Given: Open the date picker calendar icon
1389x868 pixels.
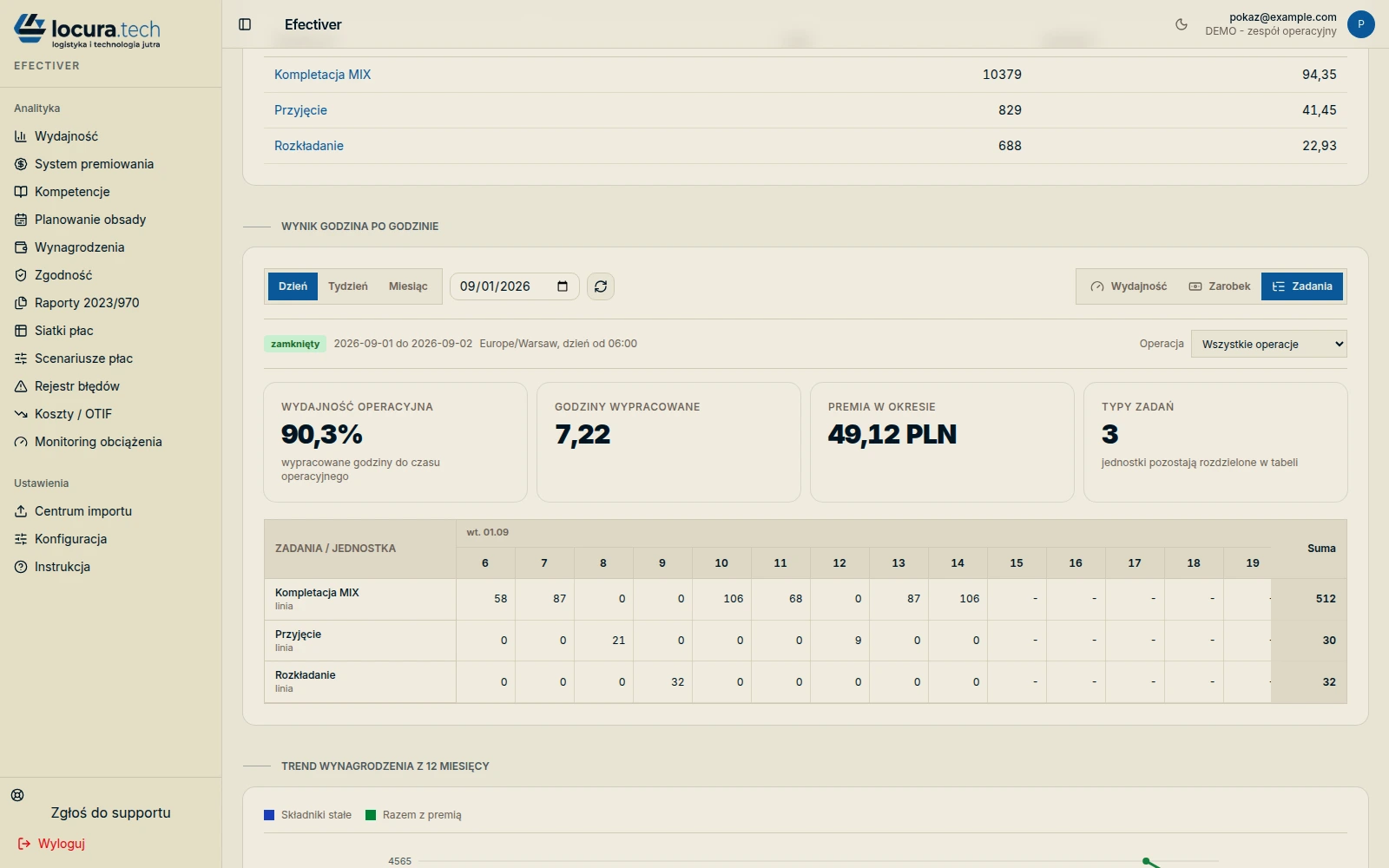Looking at the screenshot, I should pos(563,286).
